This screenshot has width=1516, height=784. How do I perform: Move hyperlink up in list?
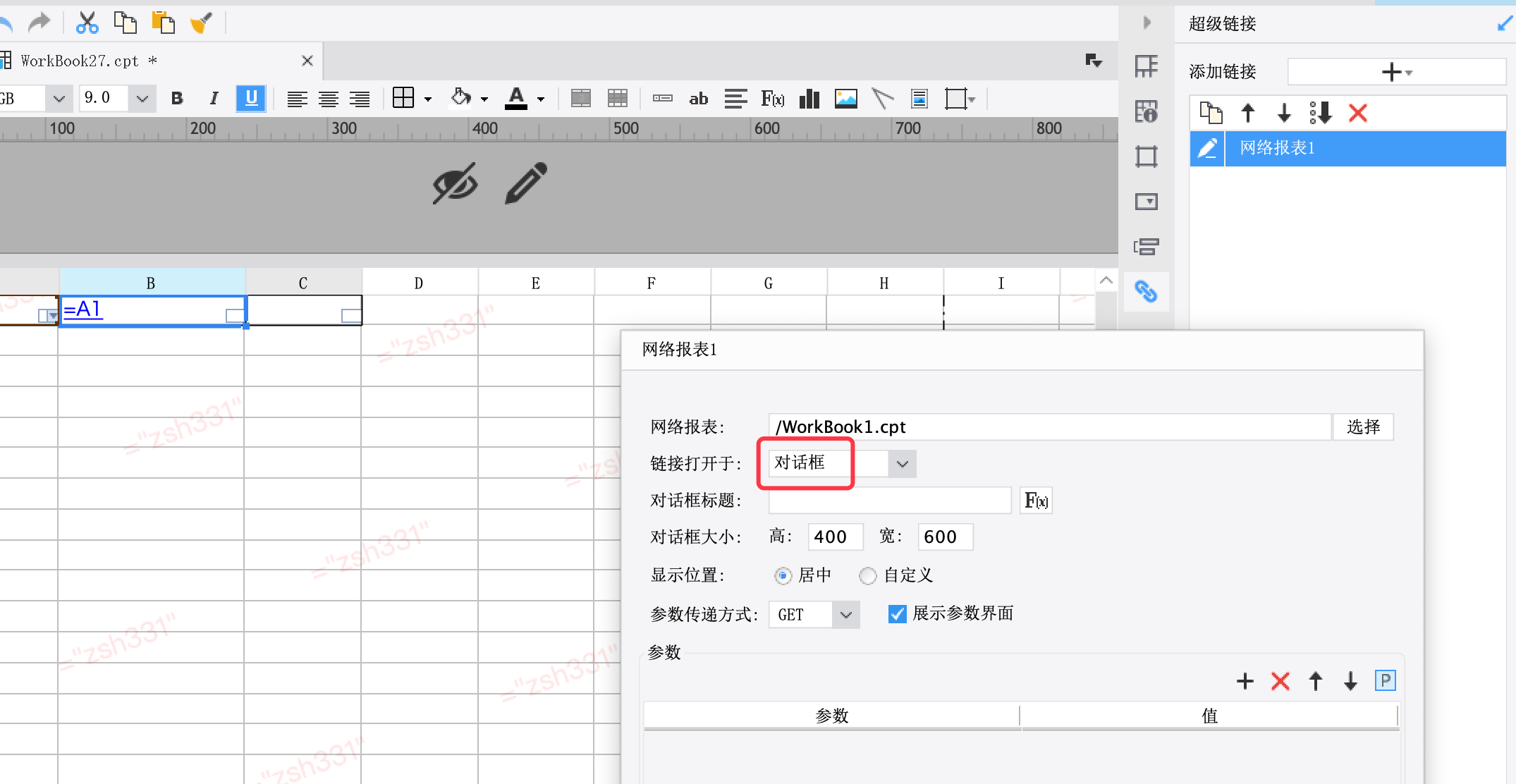tap(1248, 113)
